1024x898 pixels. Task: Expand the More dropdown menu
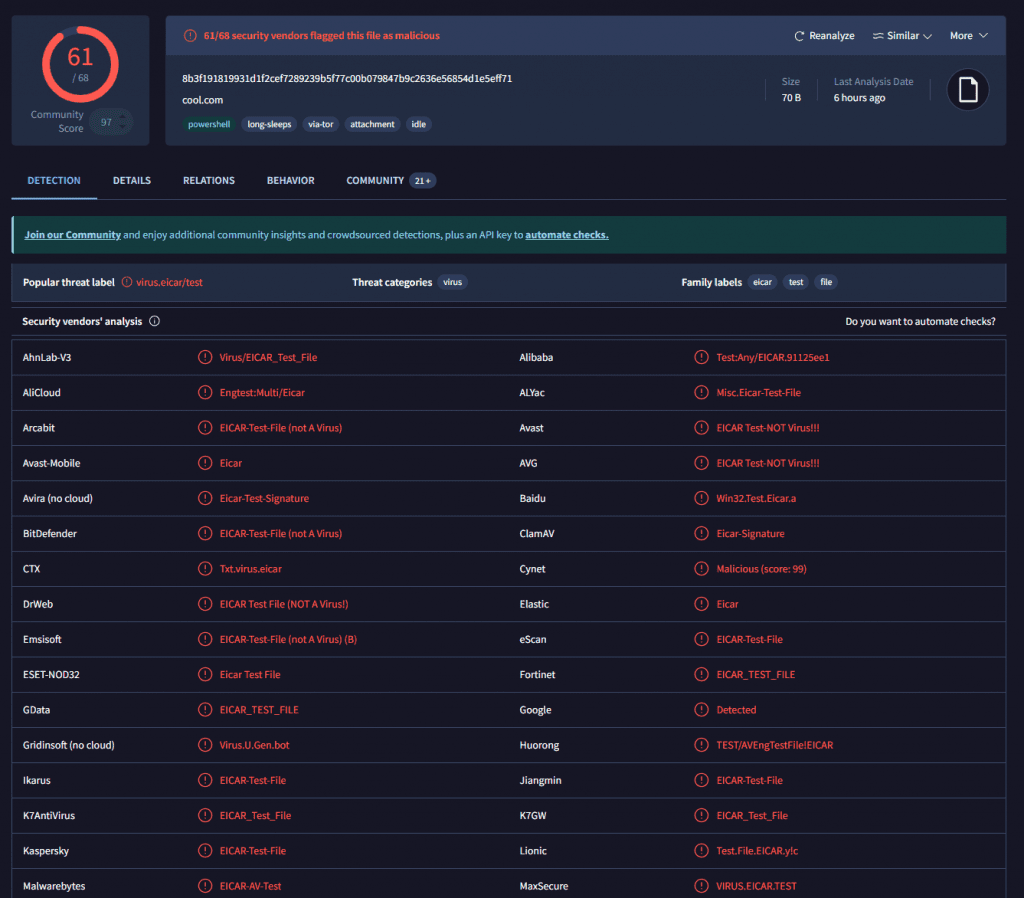coord(968,36)
